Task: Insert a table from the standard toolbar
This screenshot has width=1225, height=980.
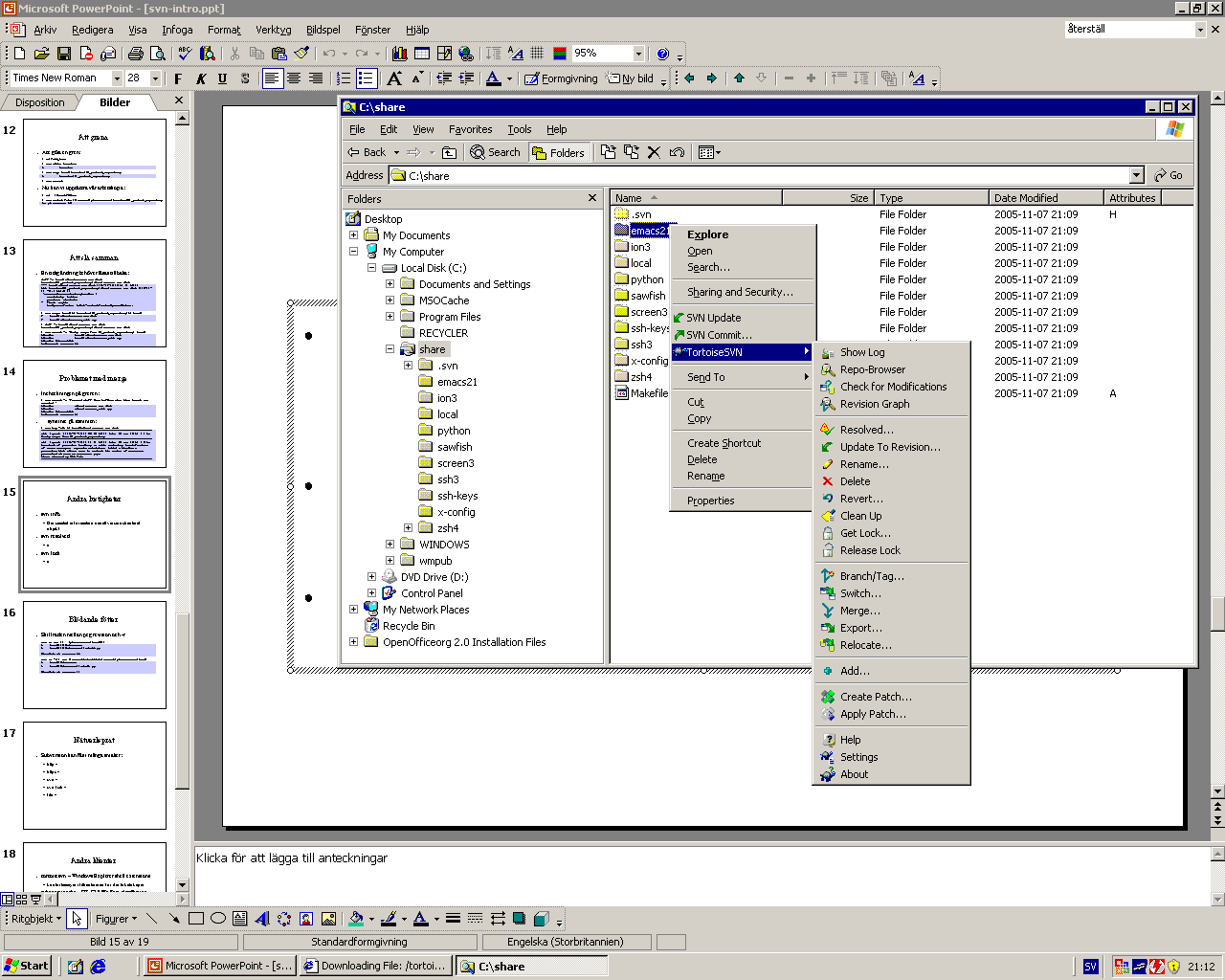Action: click(x=422, y=54)
